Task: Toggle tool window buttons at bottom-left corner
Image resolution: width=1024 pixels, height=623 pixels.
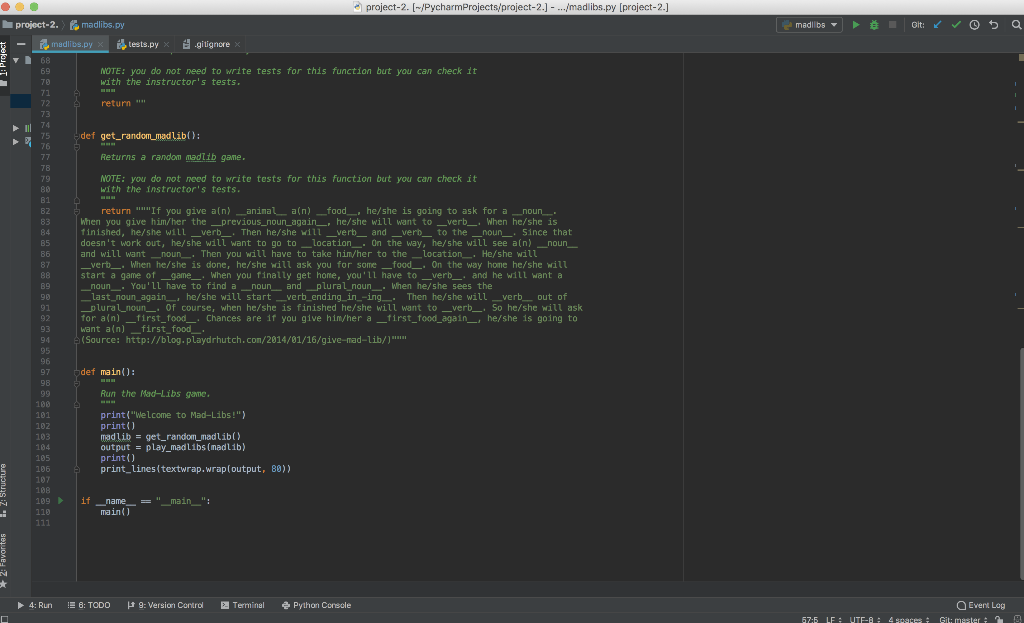Action: coord(5,618)
